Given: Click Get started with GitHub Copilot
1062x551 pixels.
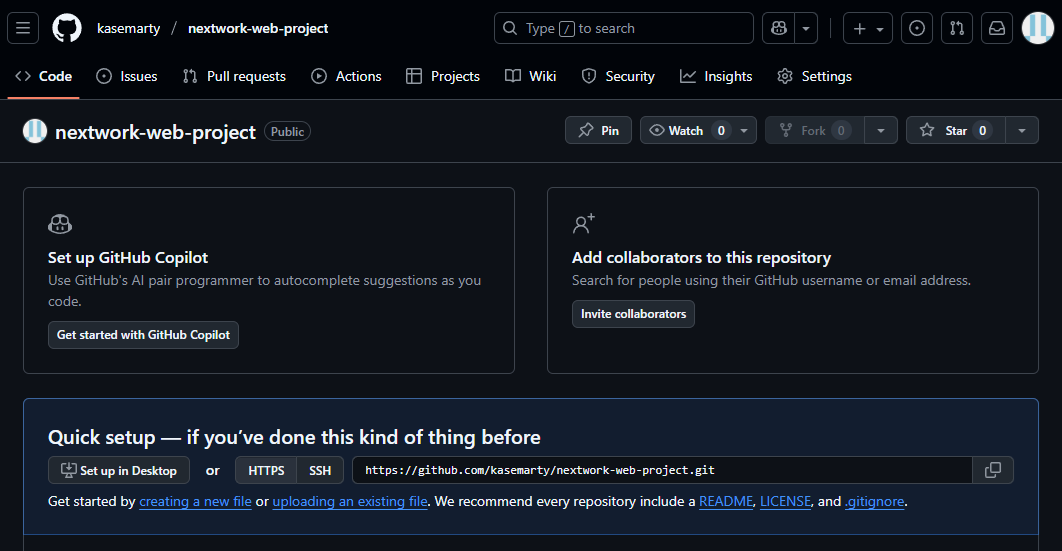Looking at the screenshot, I should click(143, 335).
